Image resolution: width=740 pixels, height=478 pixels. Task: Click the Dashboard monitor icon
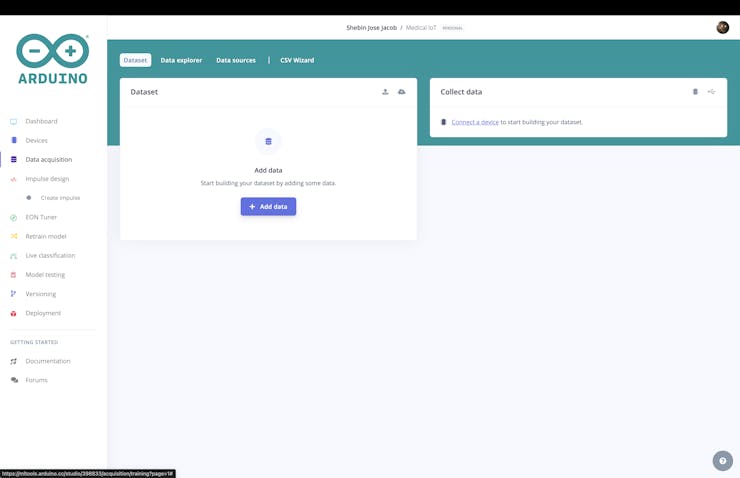click(14, 121)
